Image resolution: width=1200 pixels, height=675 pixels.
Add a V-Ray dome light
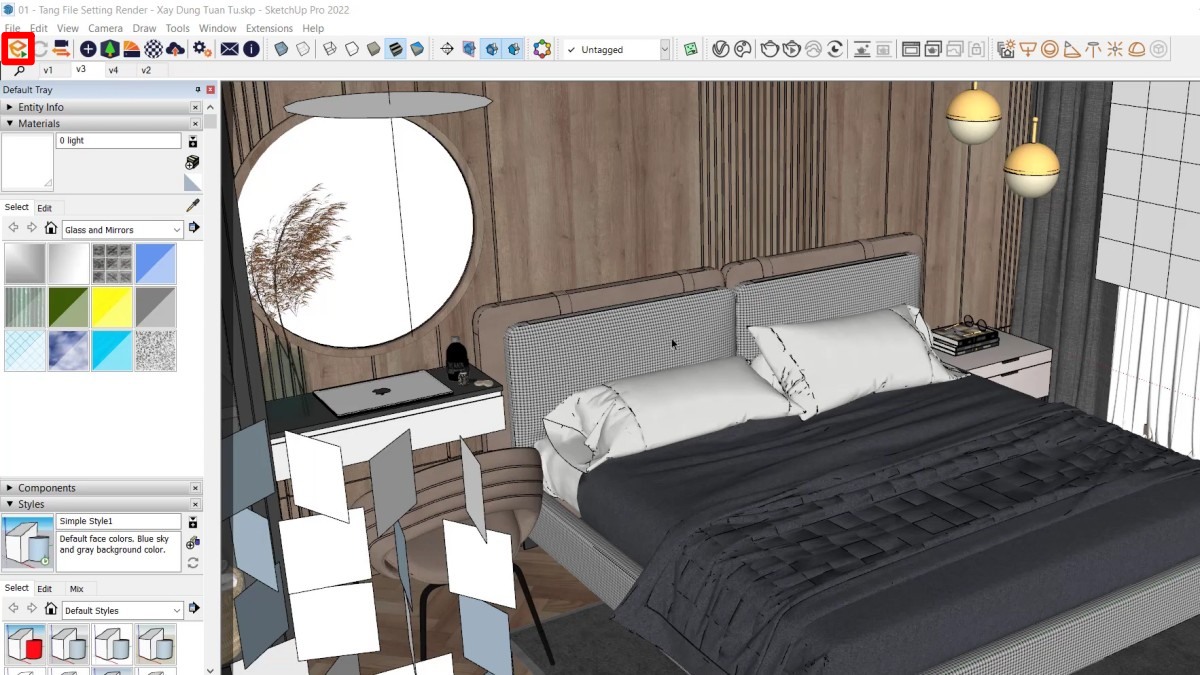pos(1137,49)
